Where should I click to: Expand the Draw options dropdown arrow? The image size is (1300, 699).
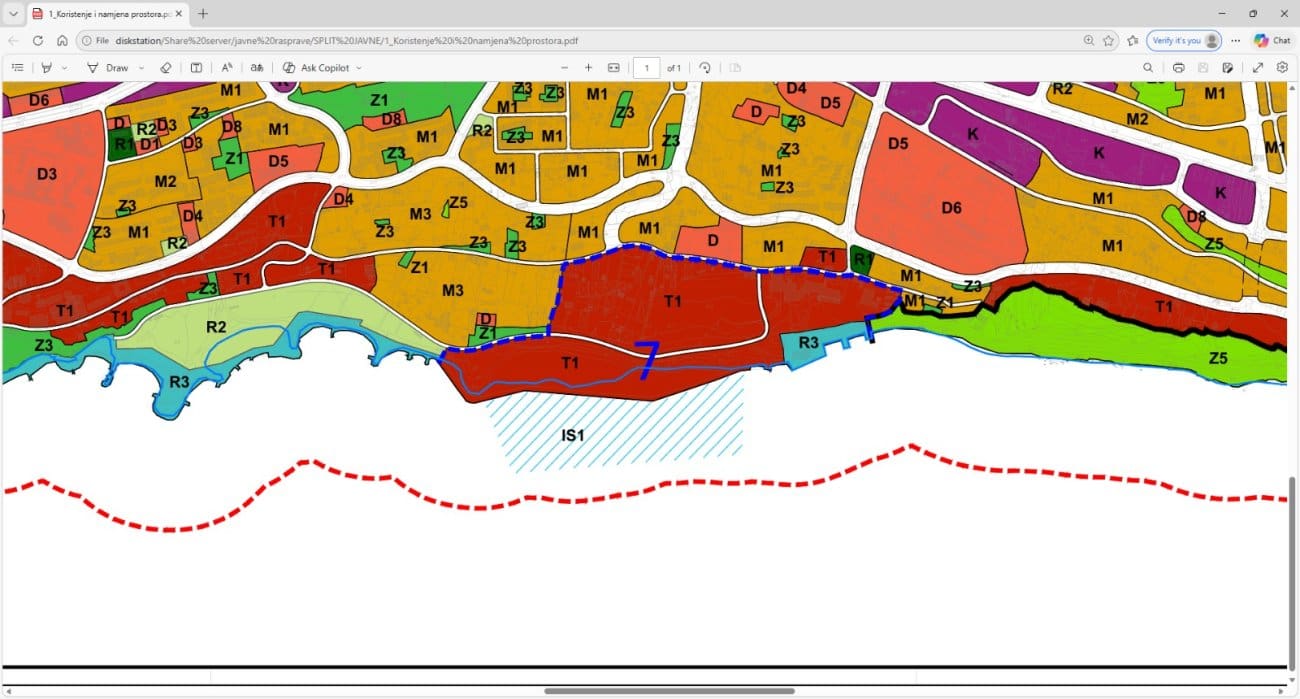coord(141,68)
